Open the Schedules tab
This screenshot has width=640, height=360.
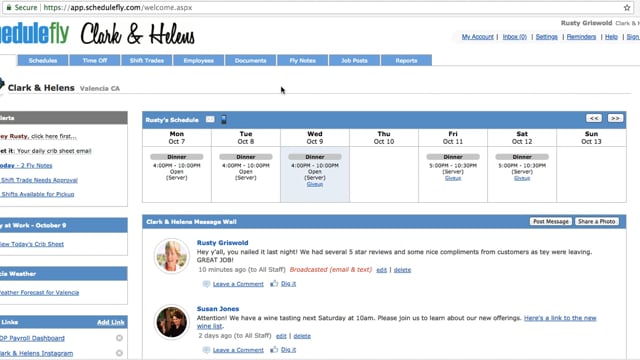[43, 60]
